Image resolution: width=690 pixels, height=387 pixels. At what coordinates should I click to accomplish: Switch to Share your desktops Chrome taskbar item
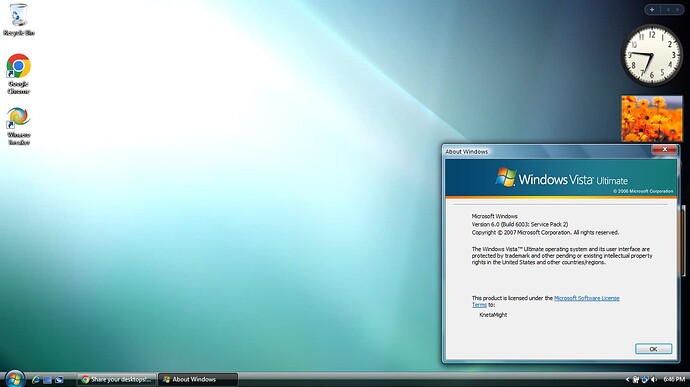[x=117, y=380]
